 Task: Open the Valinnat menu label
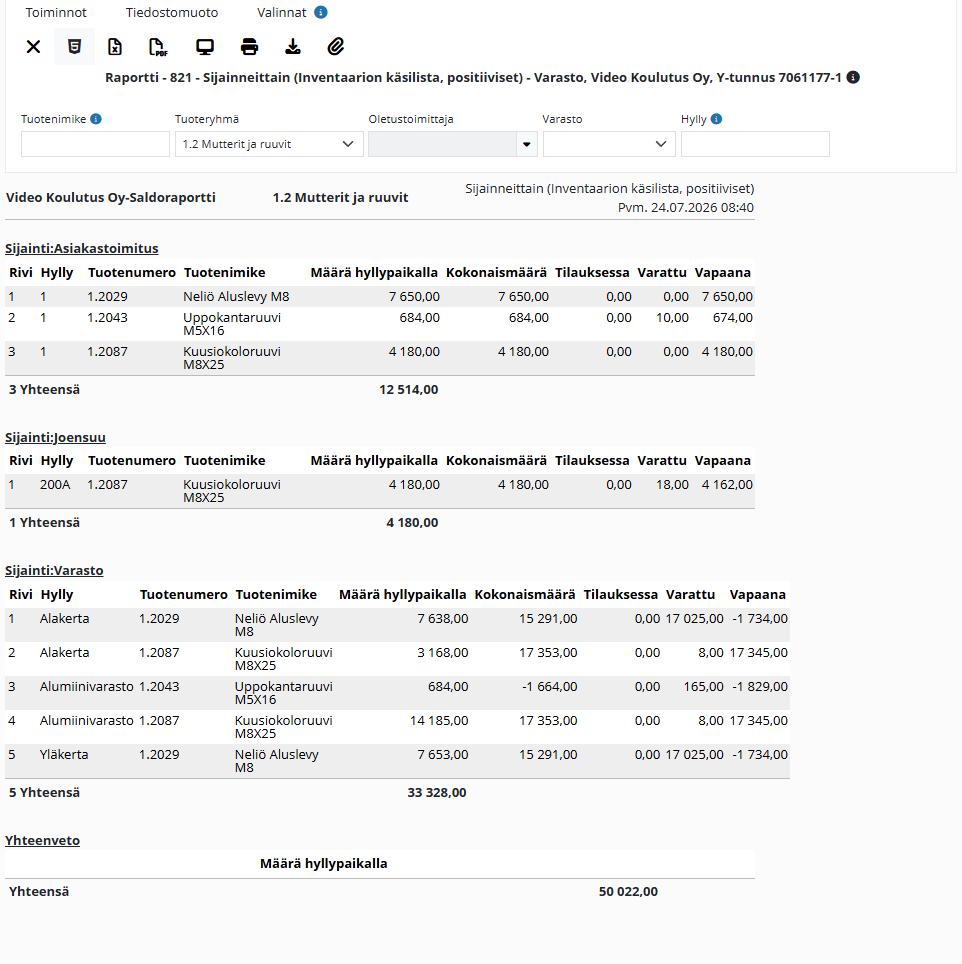coord(282,12)
